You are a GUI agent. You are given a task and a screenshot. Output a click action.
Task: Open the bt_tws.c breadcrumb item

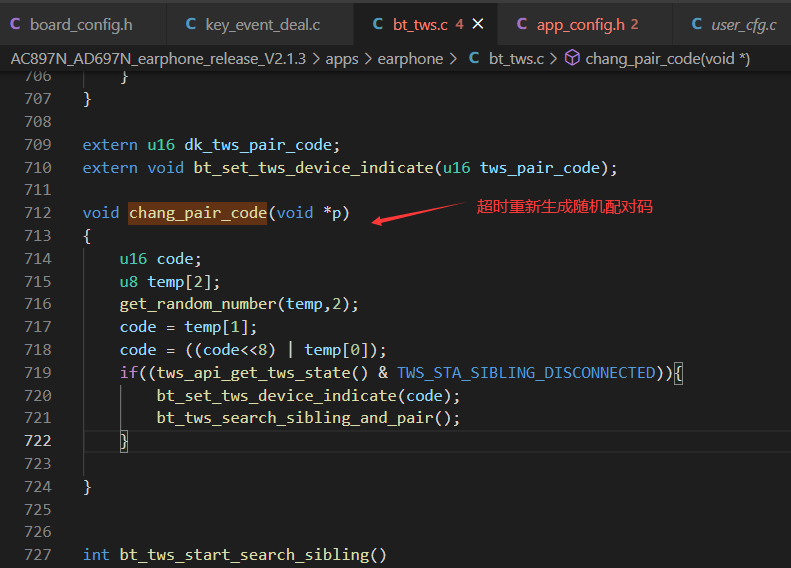tap(516, 59)
